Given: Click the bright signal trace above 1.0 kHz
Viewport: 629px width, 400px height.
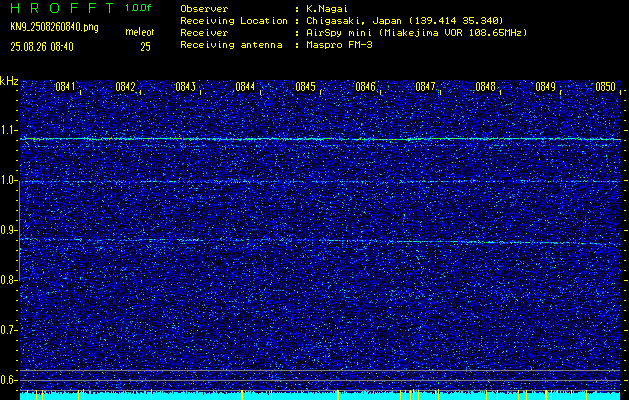Looking at the screenshot, I should pos(321,139).
